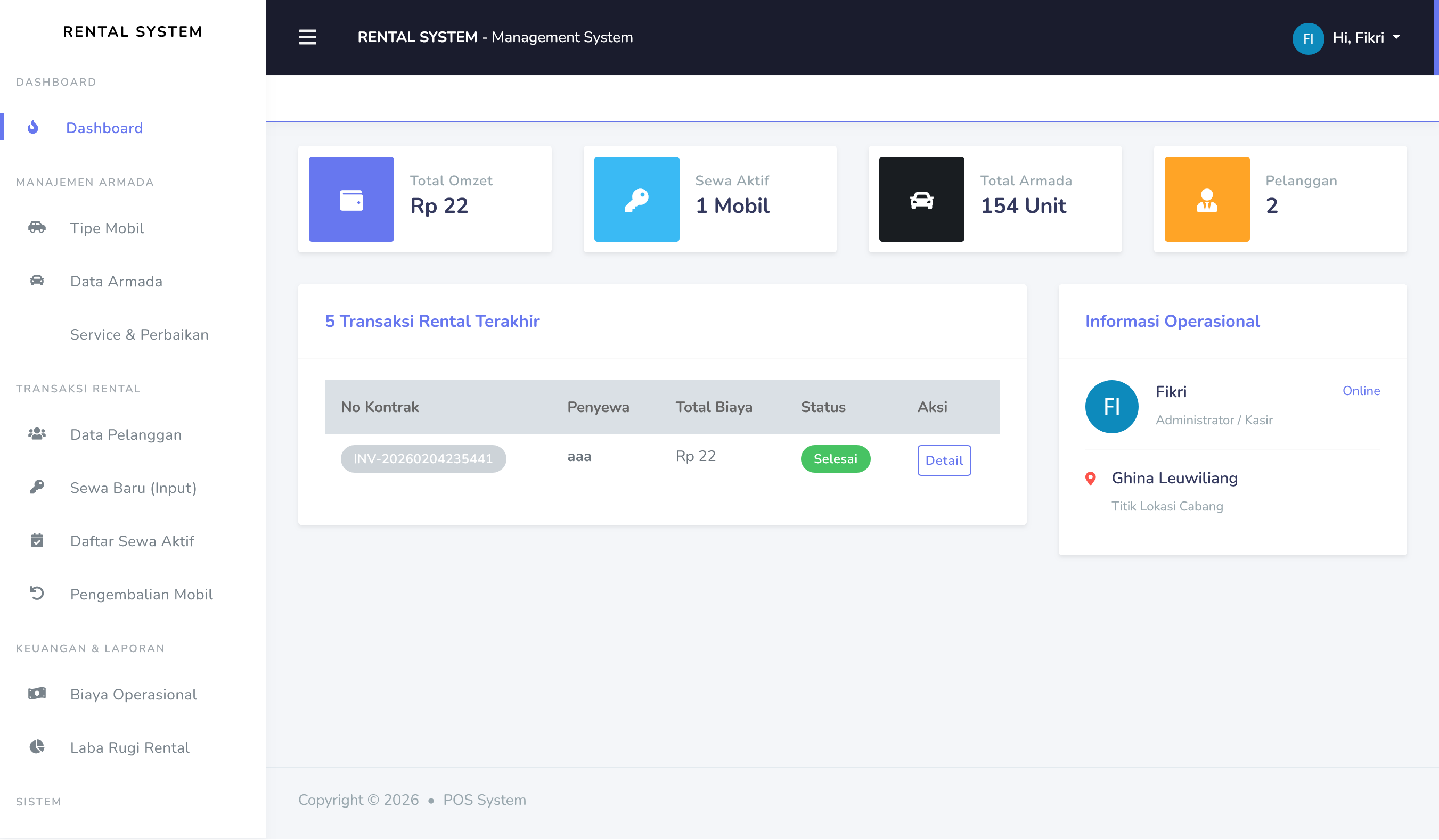Click the undo arrow icon for Pengembalian Mobil
The height and width of the screenshot is (840, 1439).
[x=37, y=594]
